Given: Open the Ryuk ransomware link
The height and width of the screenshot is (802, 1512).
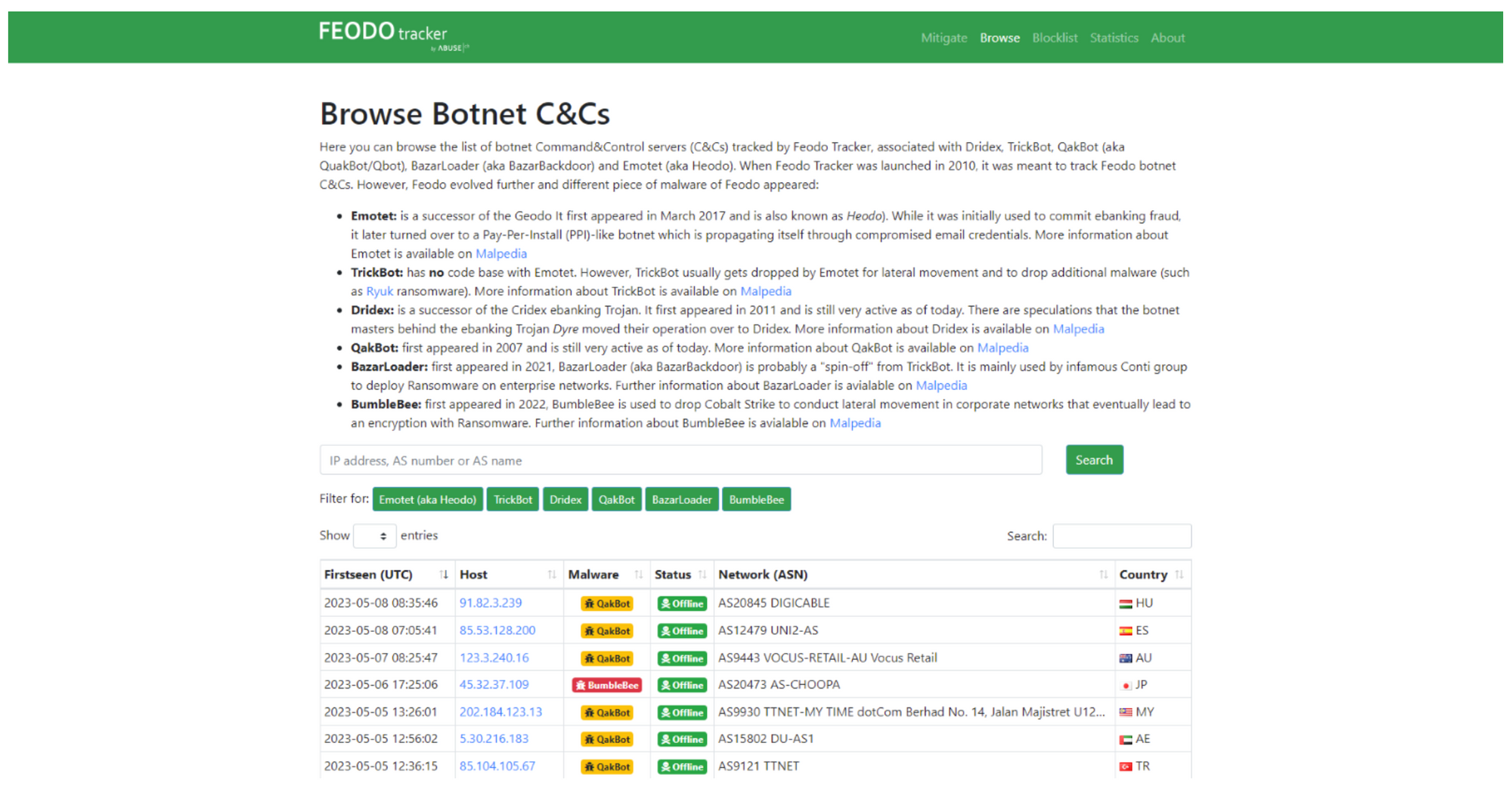Looking at the screenshot, I should tap(380, 291).
